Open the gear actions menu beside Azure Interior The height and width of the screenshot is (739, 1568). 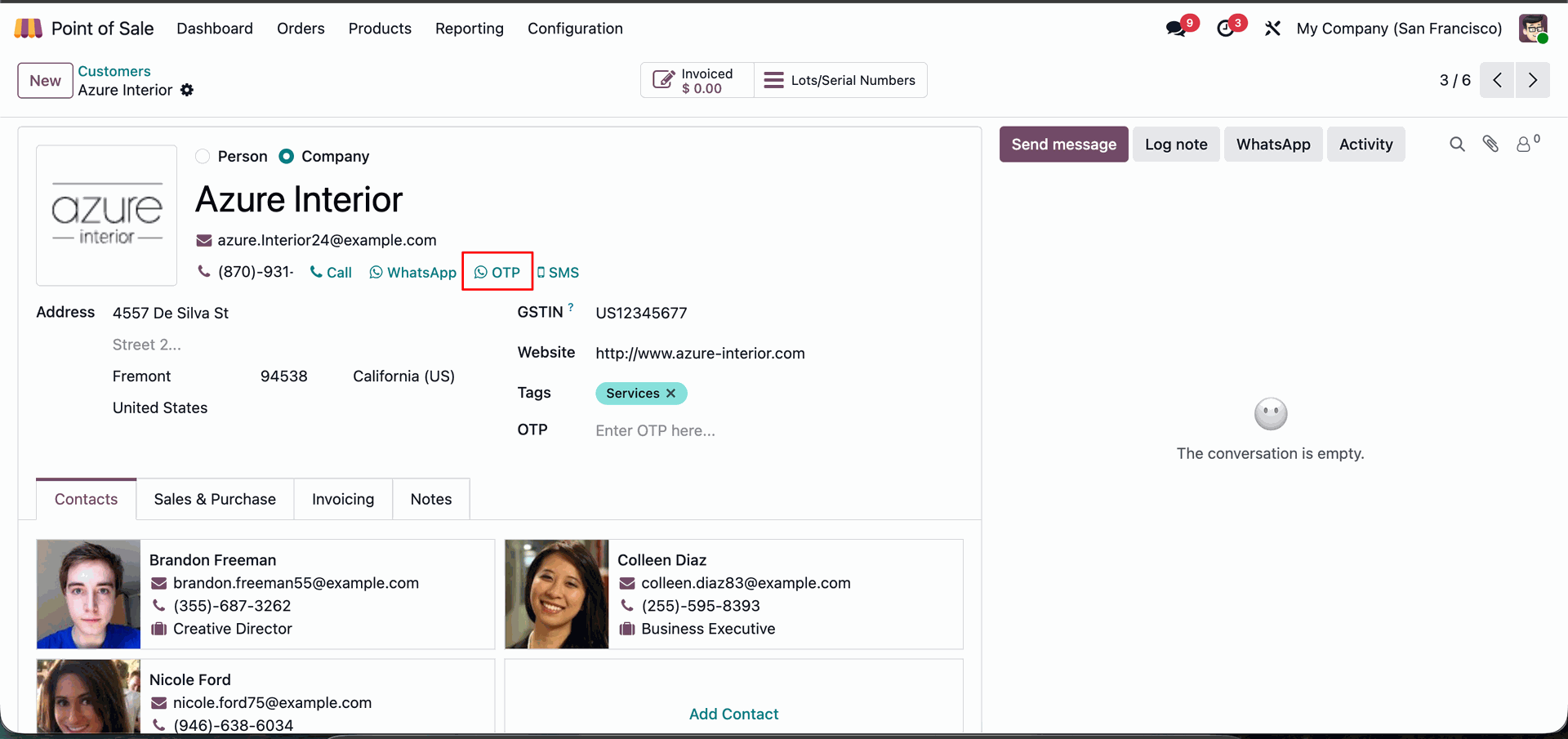click(x=187, y=90)
